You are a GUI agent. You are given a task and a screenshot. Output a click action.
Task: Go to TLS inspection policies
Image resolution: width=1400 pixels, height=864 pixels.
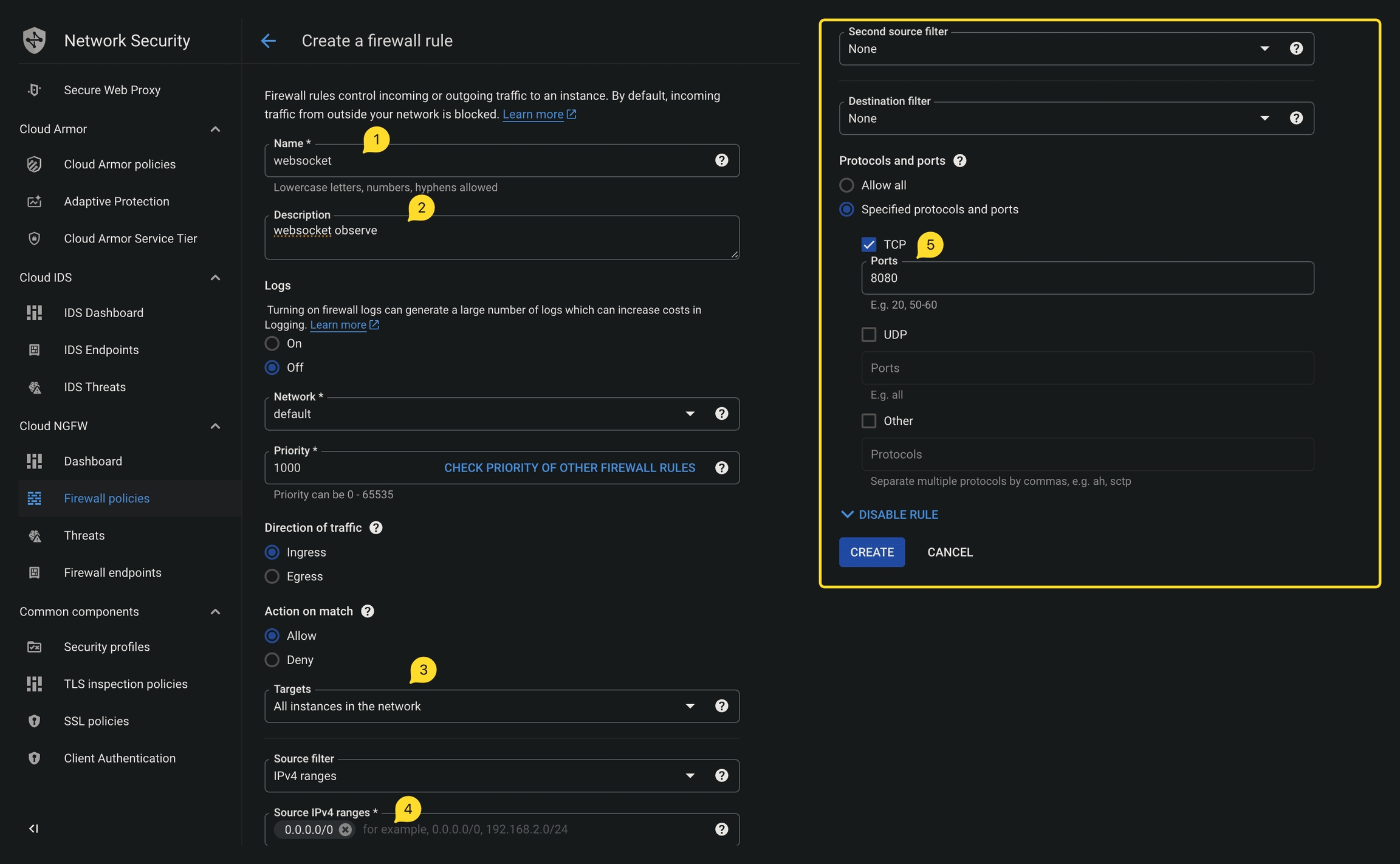point(125,684)
